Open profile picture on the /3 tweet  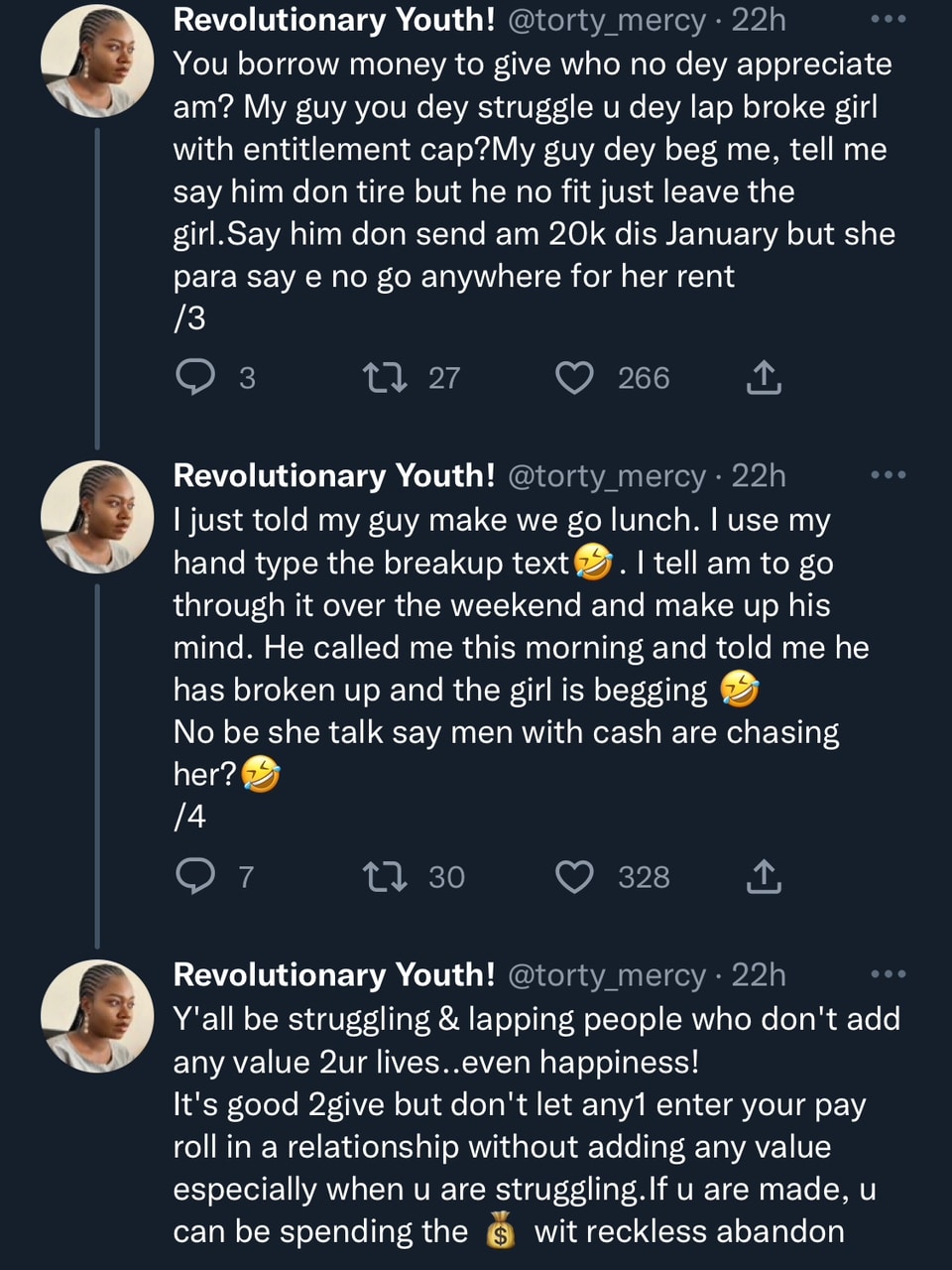click(97, 61)
